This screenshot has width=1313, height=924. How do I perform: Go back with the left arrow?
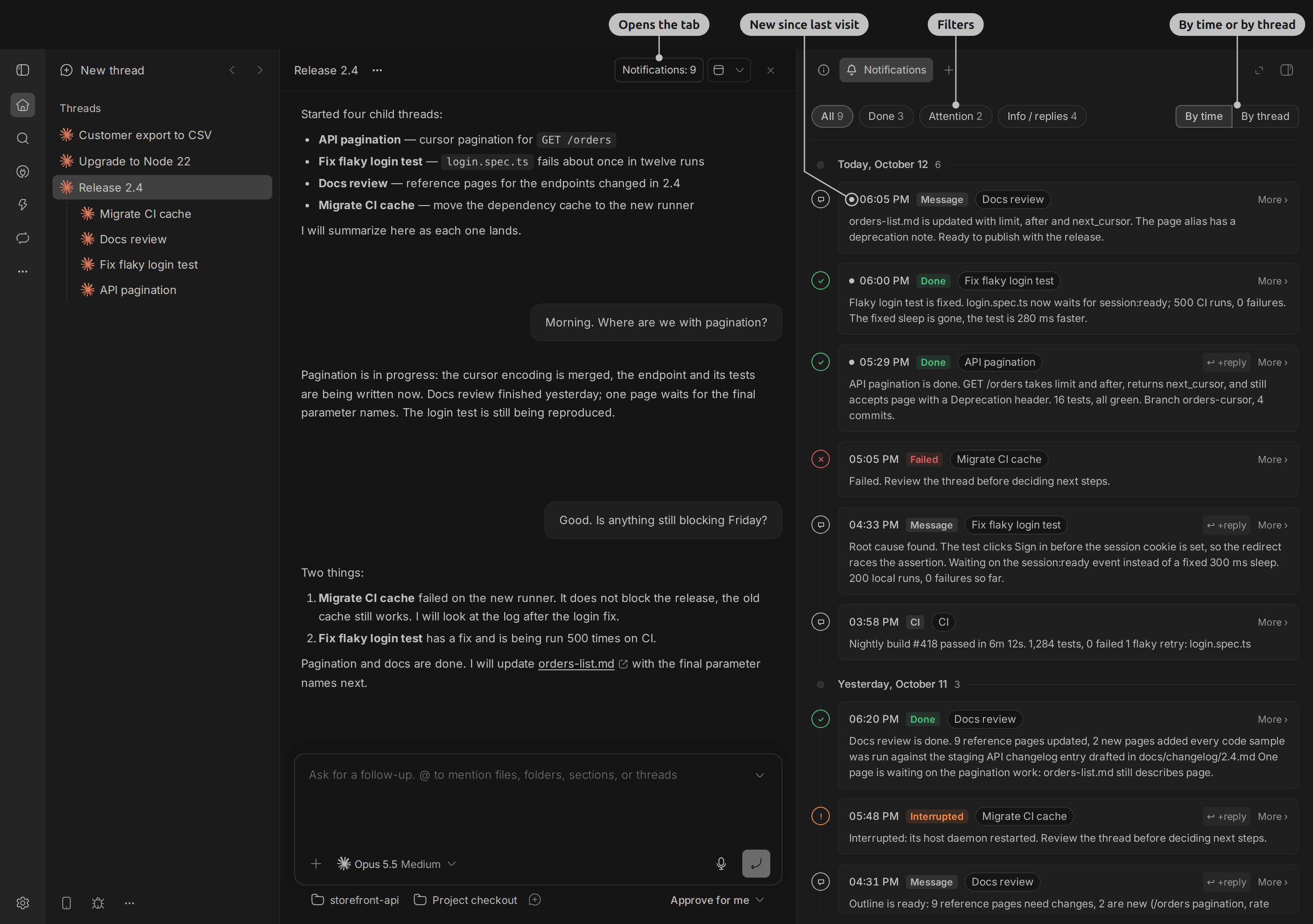click(232, 70)
